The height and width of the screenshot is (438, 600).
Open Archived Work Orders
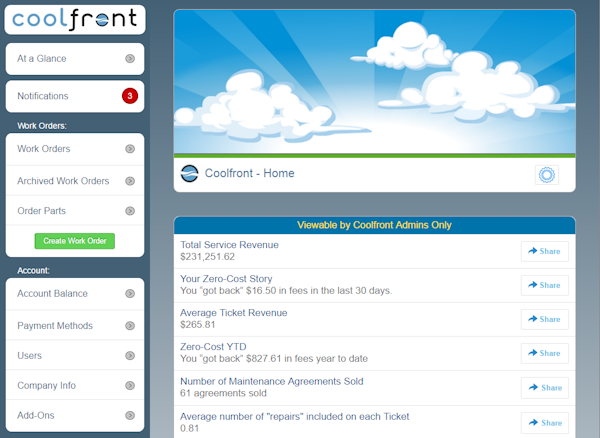coord(75,181)
